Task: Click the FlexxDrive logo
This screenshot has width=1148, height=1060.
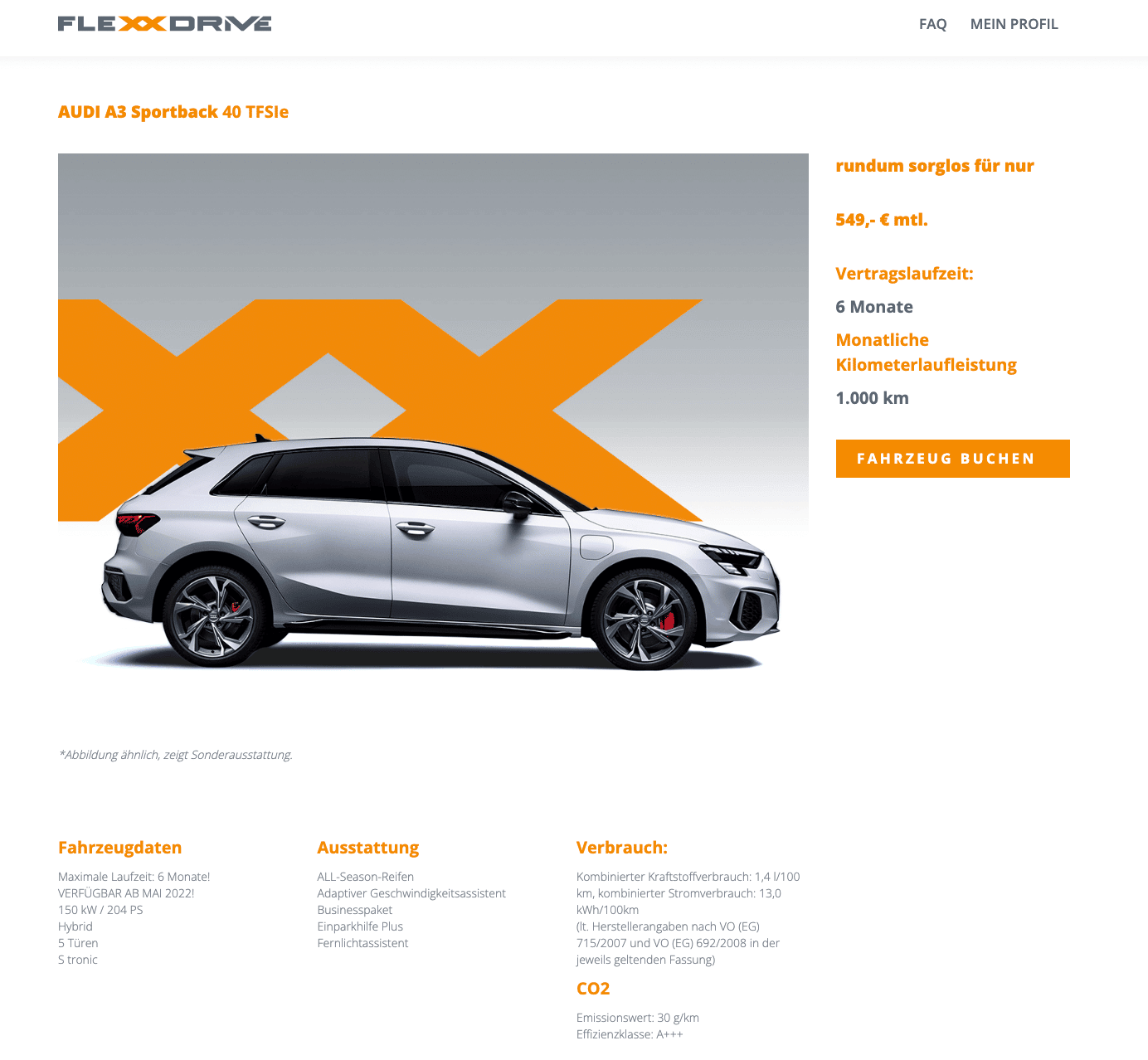Action: 164,23
